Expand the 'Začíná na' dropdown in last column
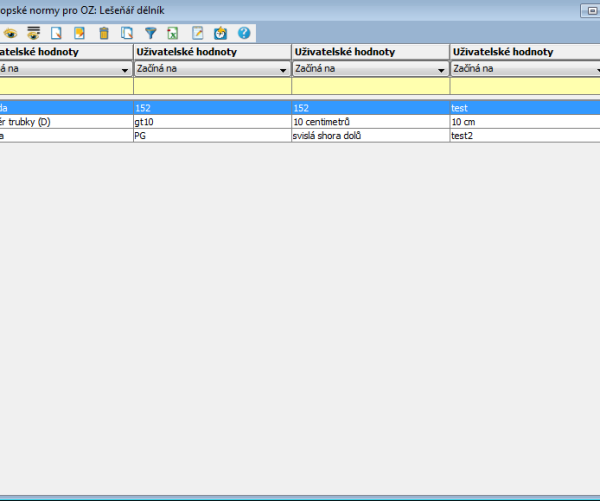Viewport: 600px width, 501px height. tap(592, 70)
